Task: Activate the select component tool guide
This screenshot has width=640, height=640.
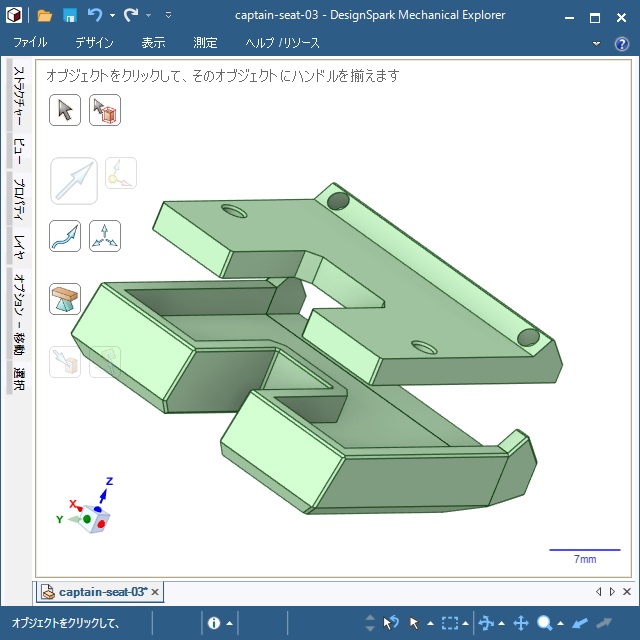Action: pos(105,110)
